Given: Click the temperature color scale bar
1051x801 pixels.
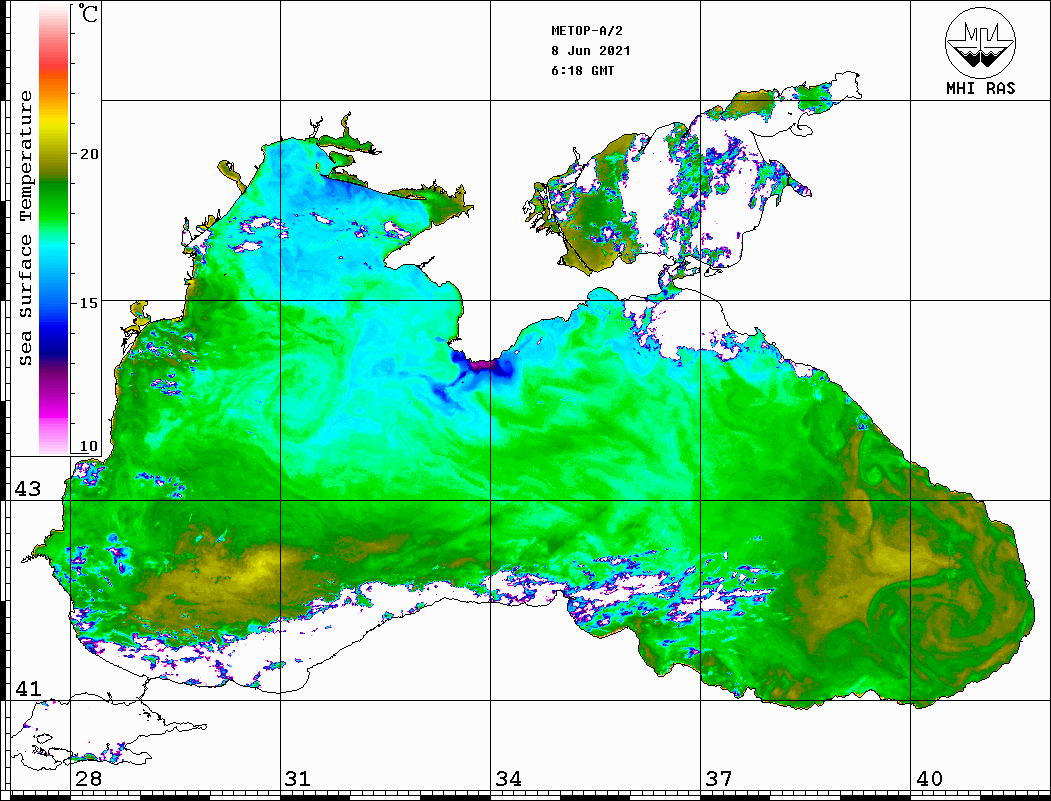Looking at the screenshot, I should tap(54, 229).
